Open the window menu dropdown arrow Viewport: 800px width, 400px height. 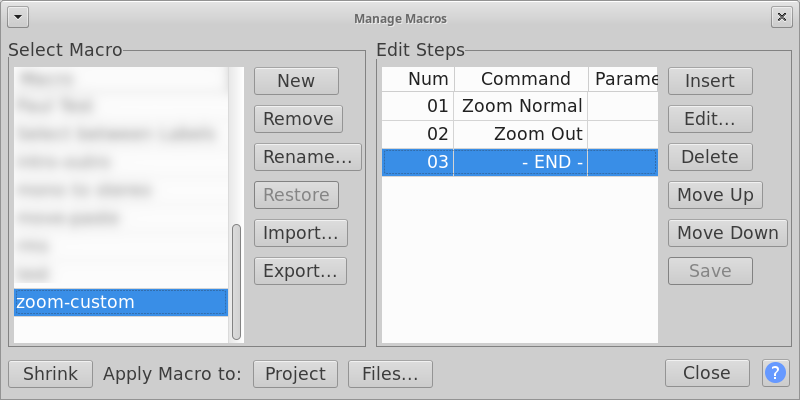point(18,18)
